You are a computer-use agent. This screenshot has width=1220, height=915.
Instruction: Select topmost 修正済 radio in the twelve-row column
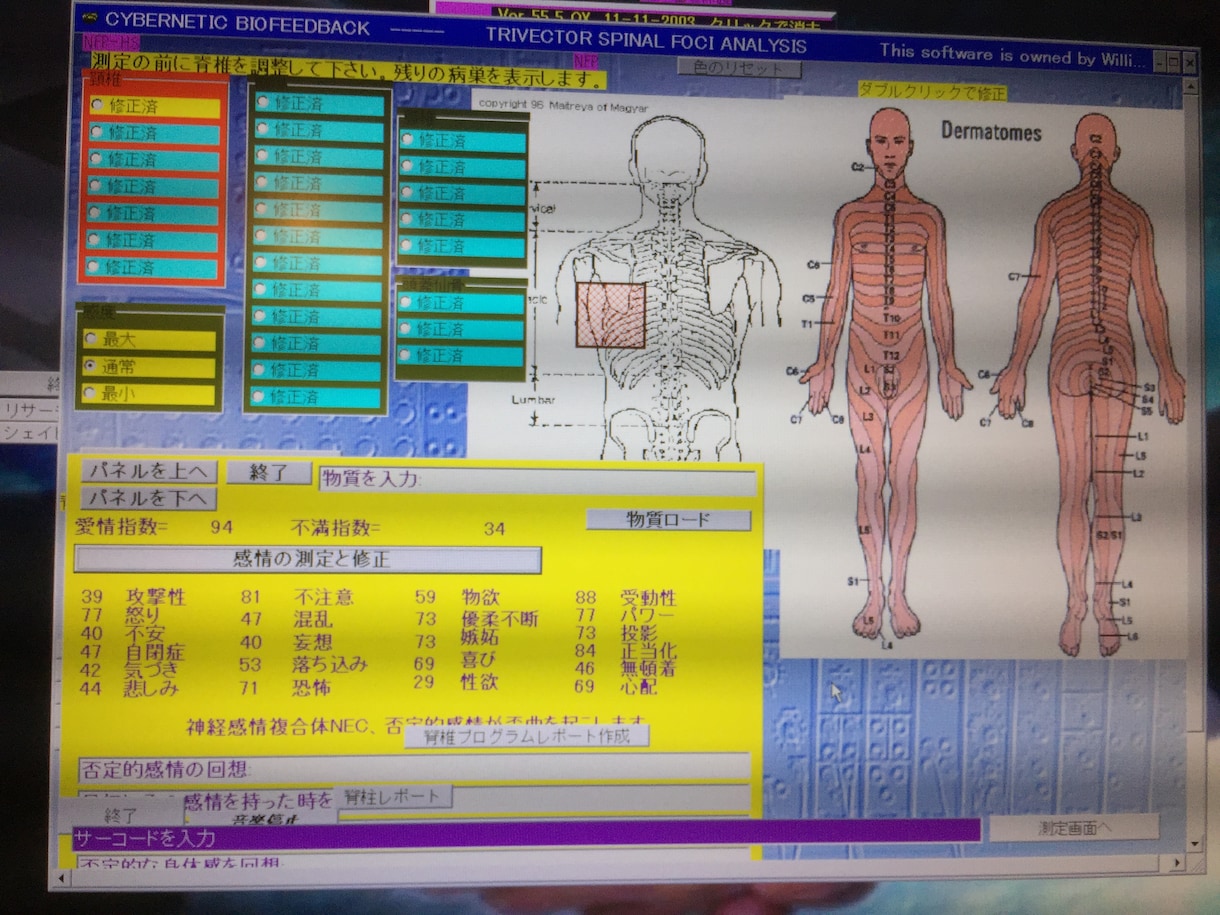262,102
